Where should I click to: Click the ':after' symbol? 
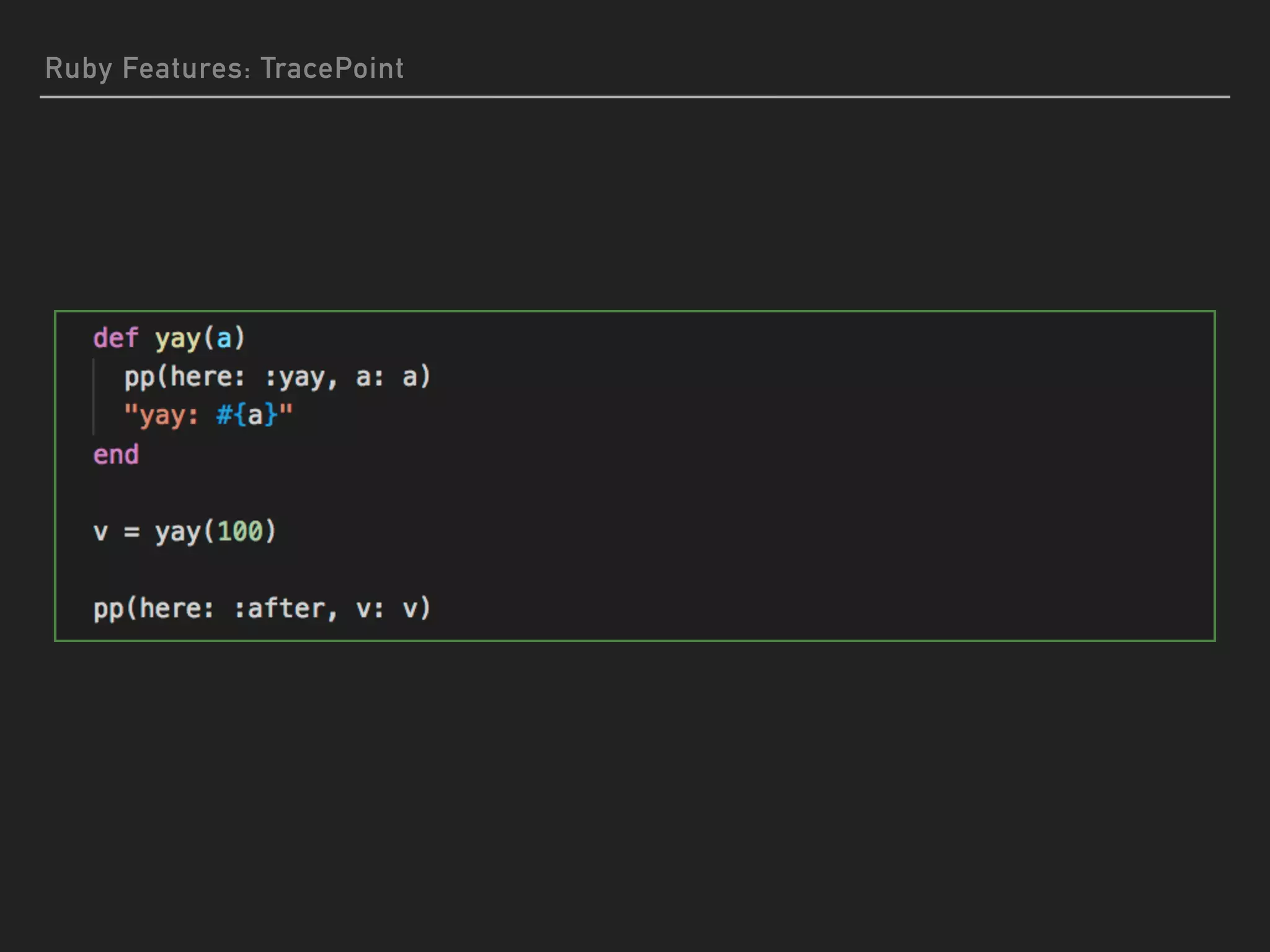pyautogui.click(x=278, y=609)
